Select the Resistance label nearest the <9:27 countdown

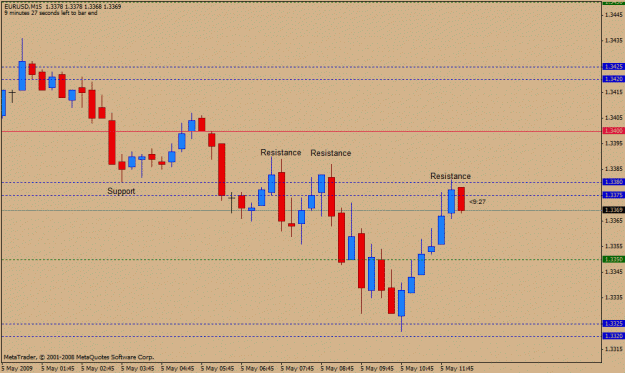pyautogui.click(x=450, y=176)
